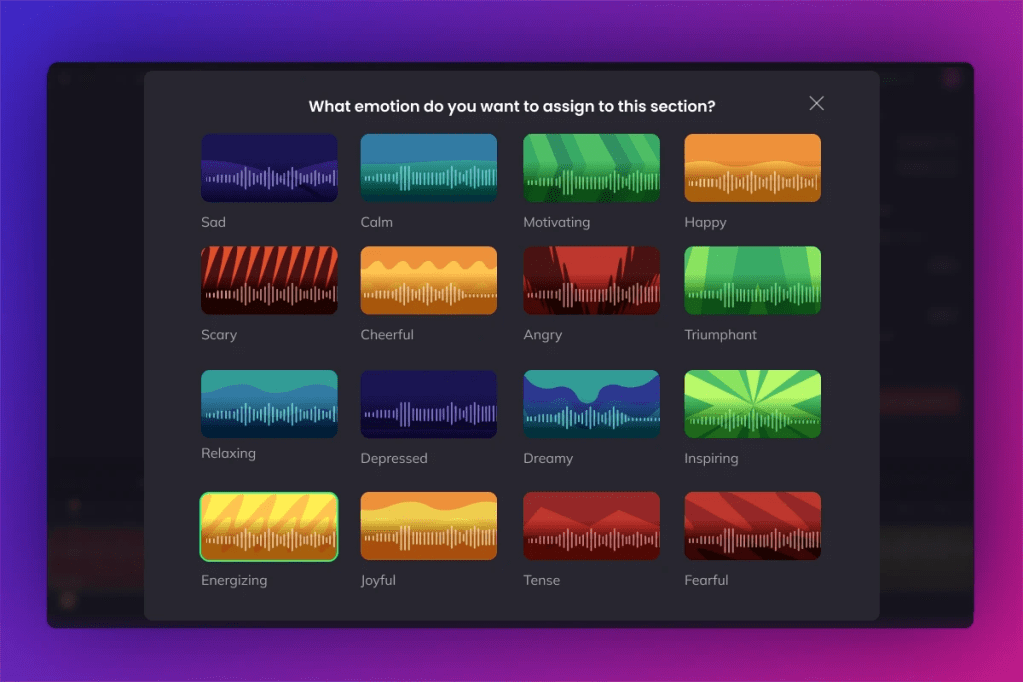Click the Scary emotion card

coord(269,281)
